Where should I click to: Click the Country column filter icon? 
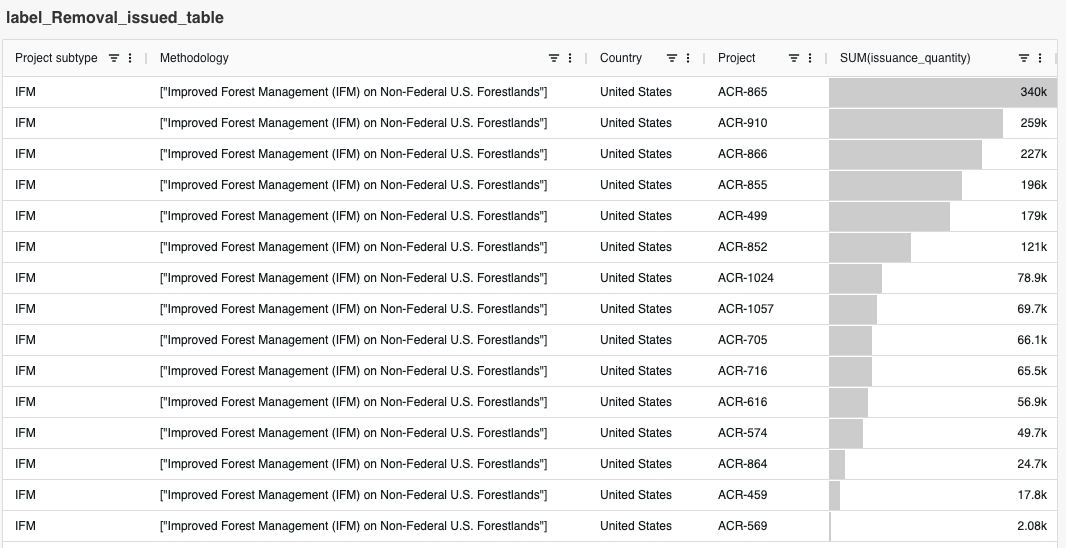[672, 58]
